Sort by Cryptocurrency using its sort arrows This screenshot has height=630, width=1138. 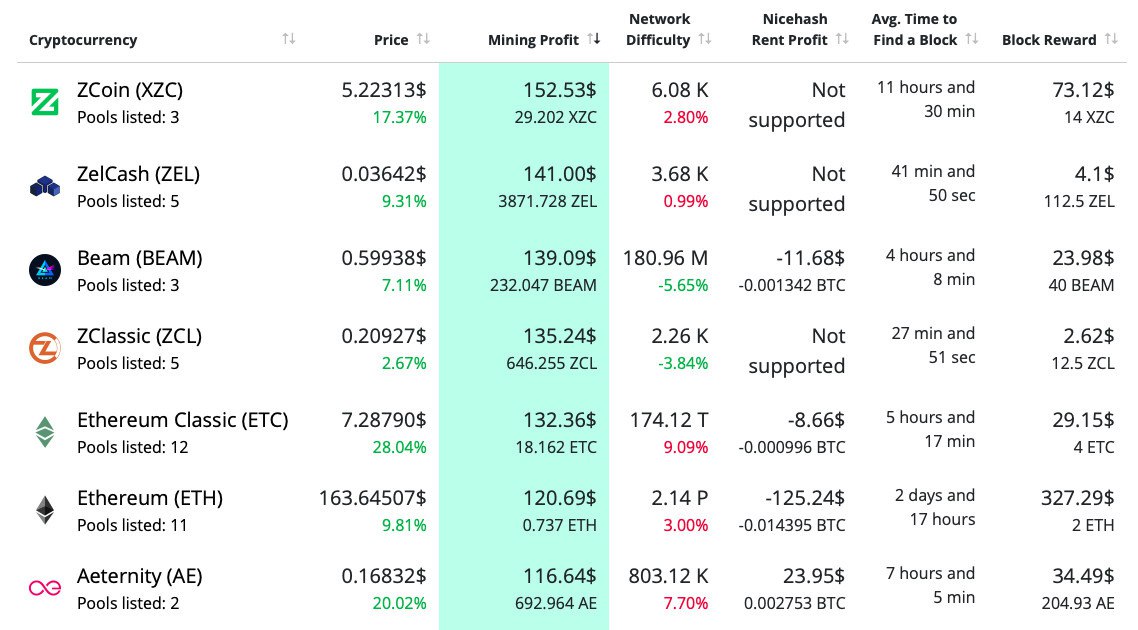(289, 38)
